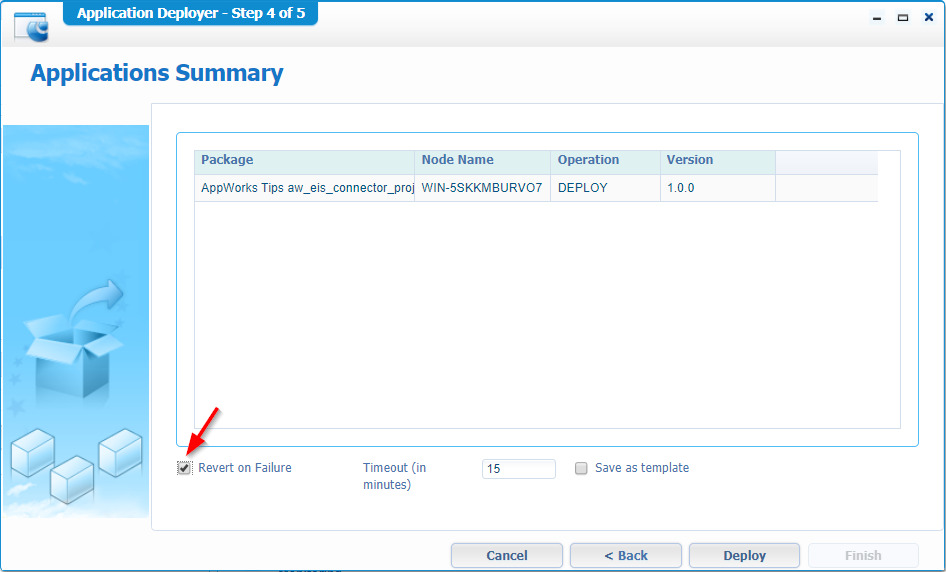The width and height of the screenshot is (946, 572).
Task: Click the WIN-5SKKMBURVO7 node name cell
Action: (482, 188)
